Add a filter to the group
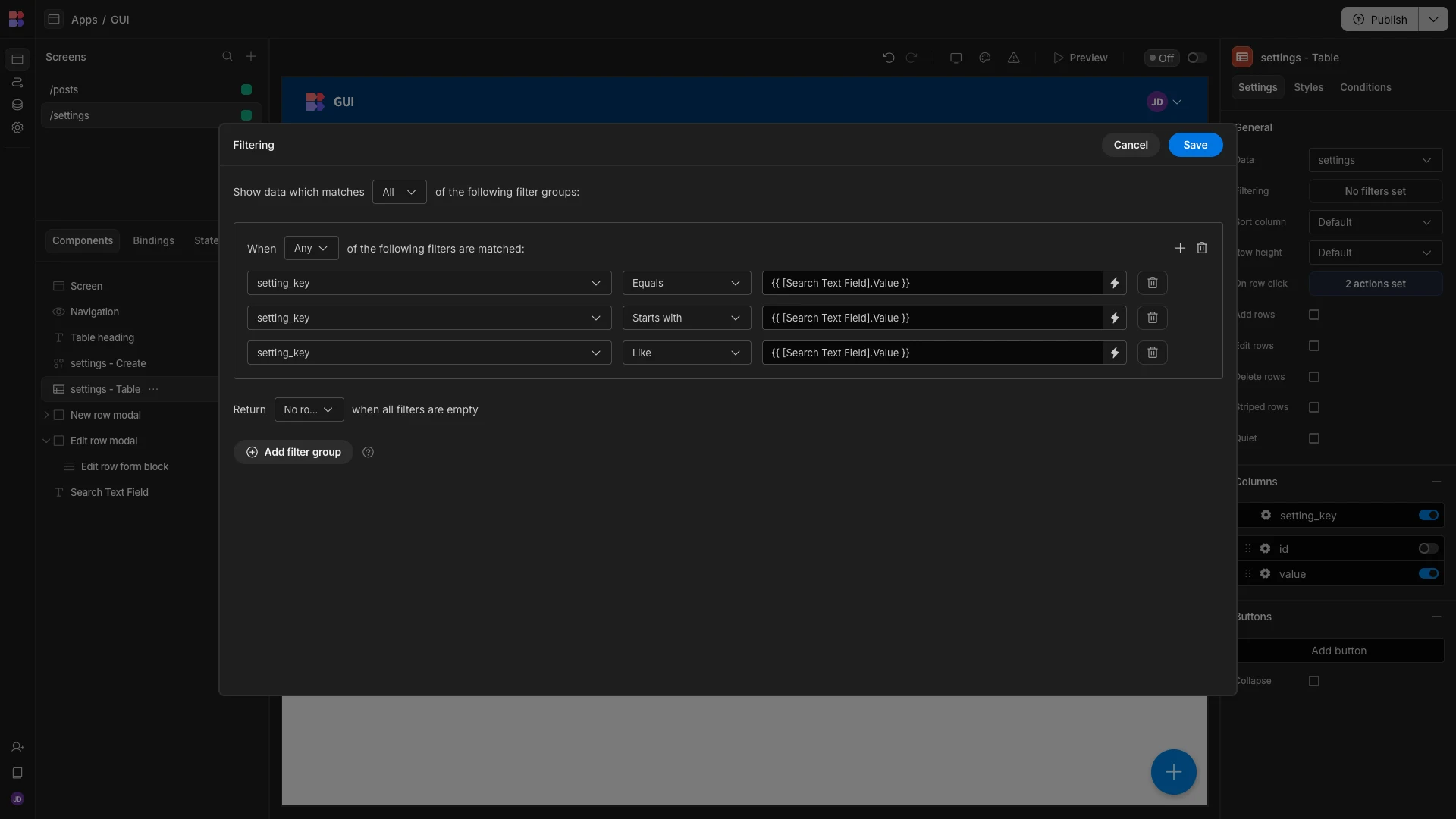The image size is (1456, 819). (1180, 248)
